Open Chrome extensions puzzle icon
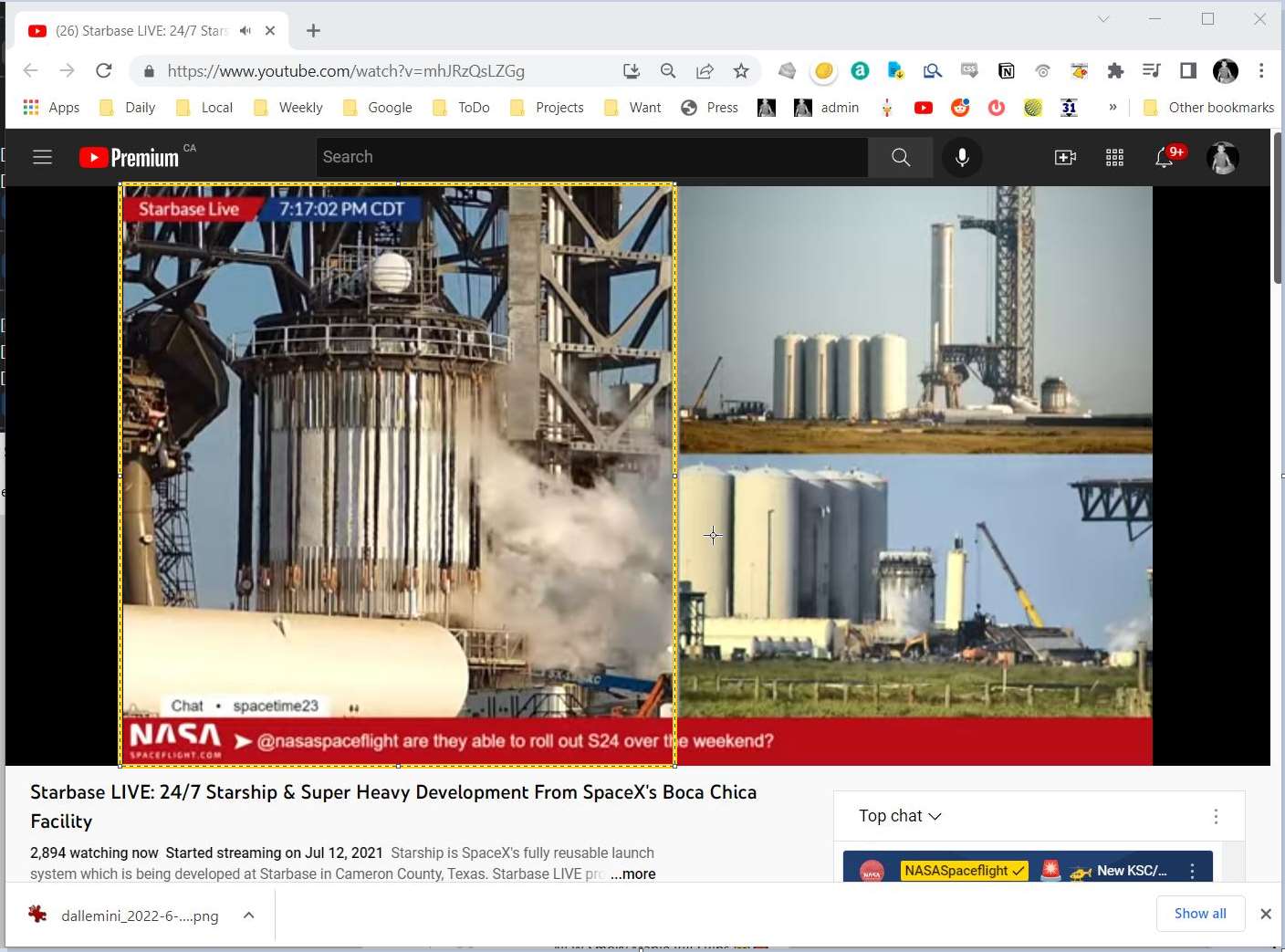Screen dimensions: 1285x952 [x=1115, y=71]
